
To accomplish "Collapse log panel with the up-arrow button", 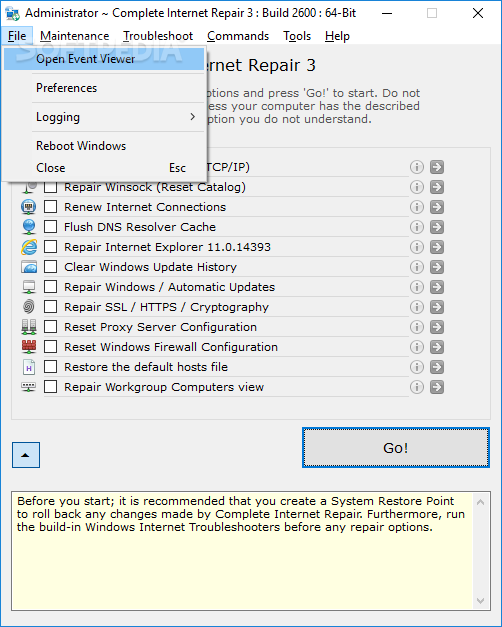I will (26, 455).
